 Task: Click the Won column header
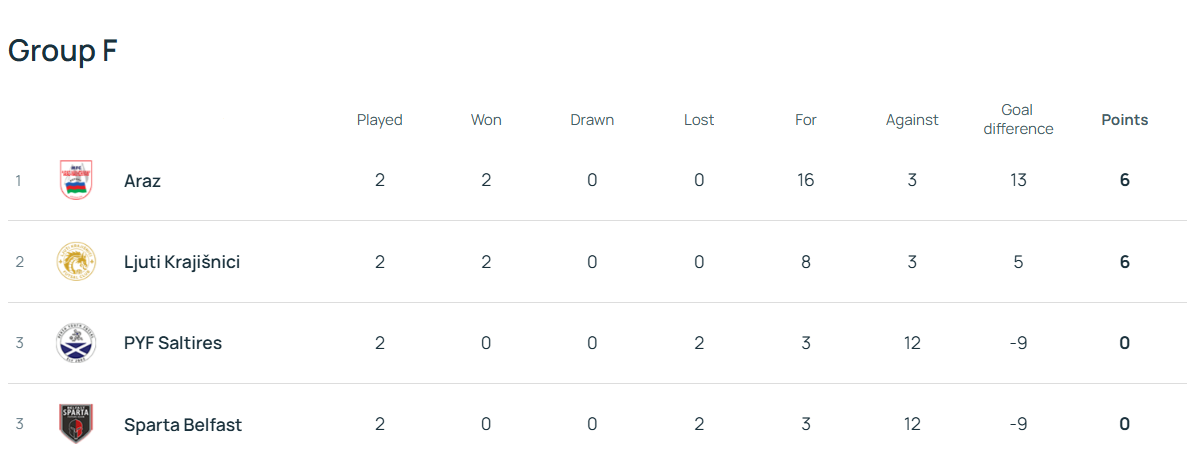486,120
